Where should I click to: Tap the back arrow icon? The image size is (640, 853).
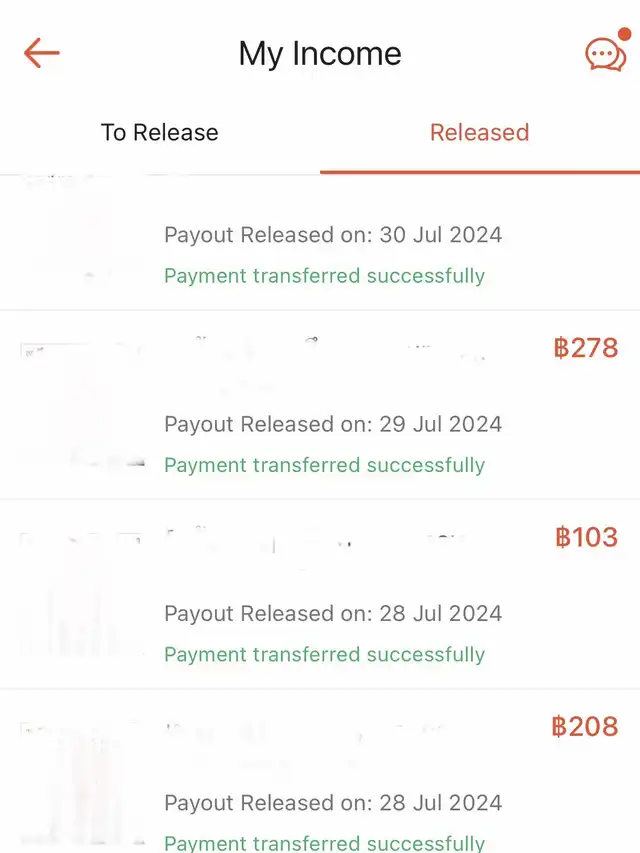coord(42,53)
